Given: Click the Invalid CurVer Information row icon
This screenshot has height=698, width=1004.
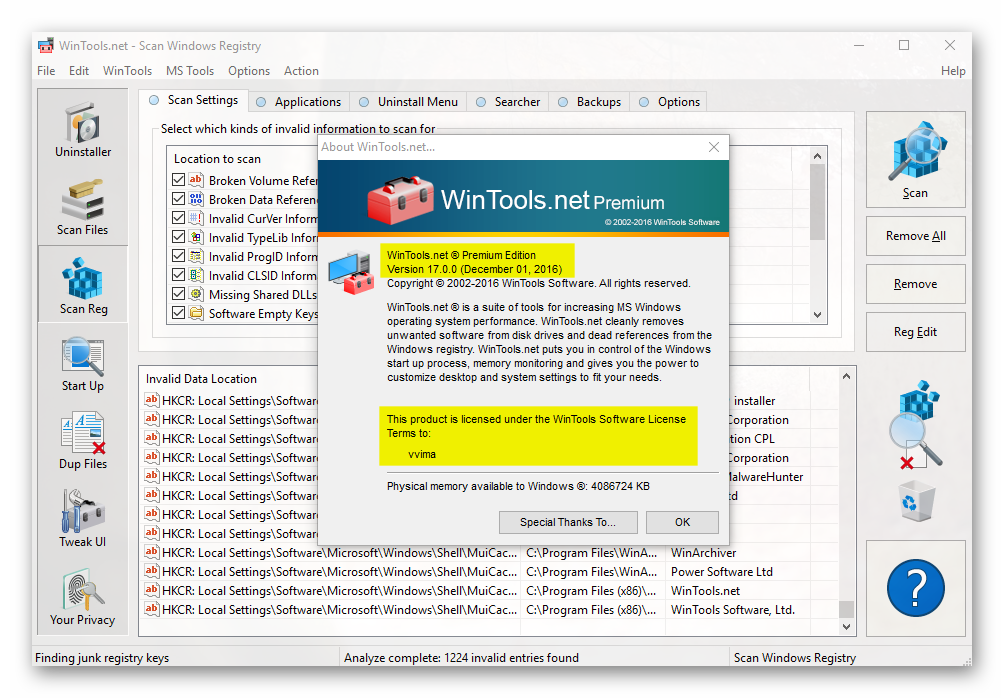Looking at the screenshot, I should tap(196, 218).
